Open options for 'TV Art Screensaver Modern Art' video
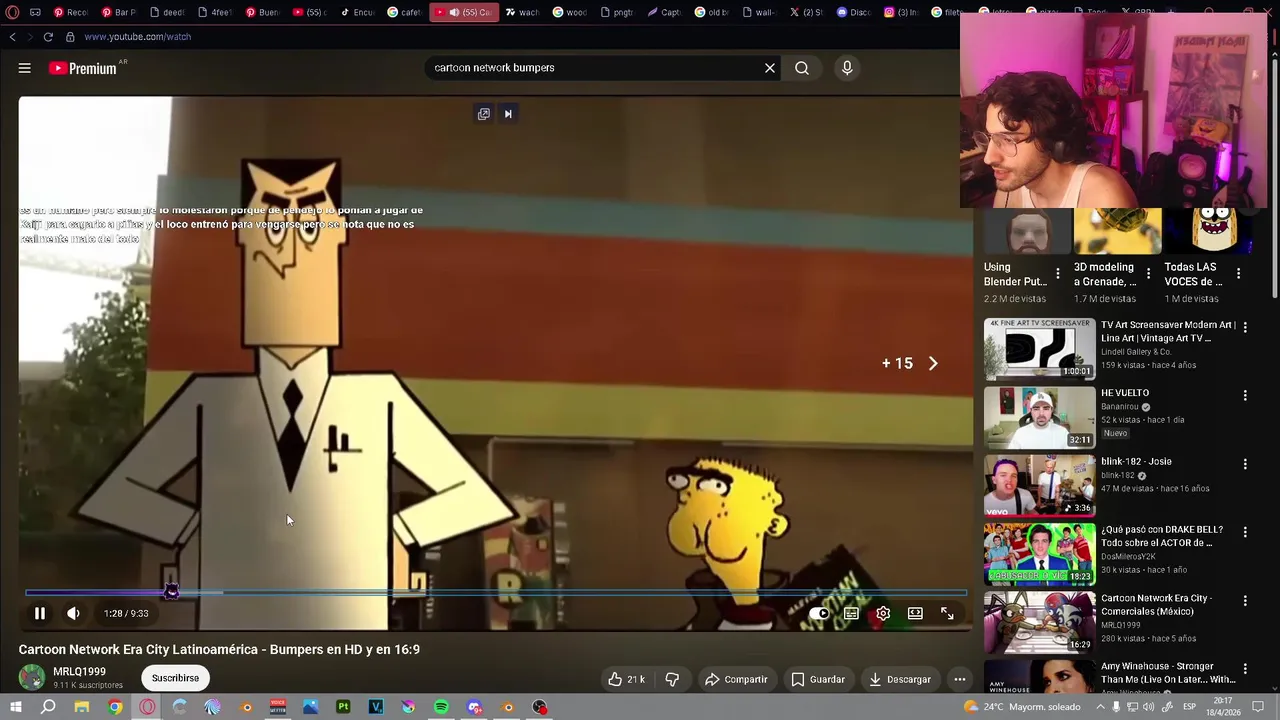1280x720 pixels. [x=1245, y=327]
